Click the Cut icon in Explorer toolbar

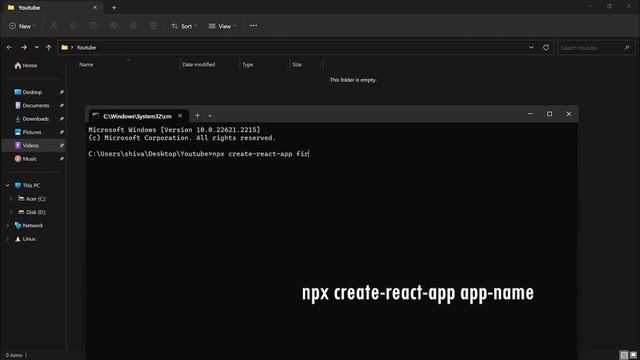click(x=53, y=26)
